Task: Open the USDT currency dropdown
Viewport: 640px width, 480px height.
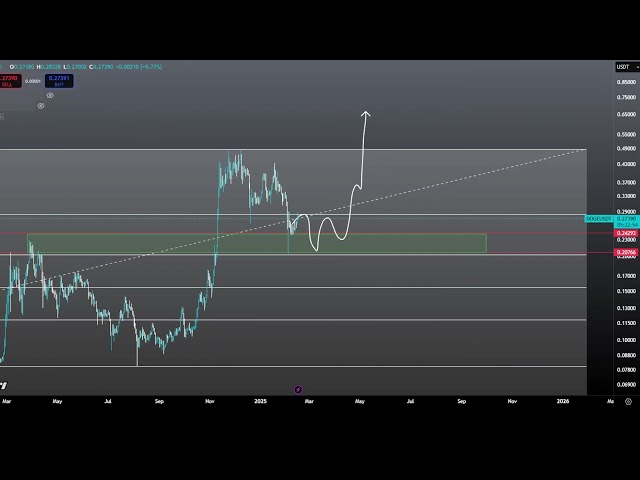Action: pos(622,67)
